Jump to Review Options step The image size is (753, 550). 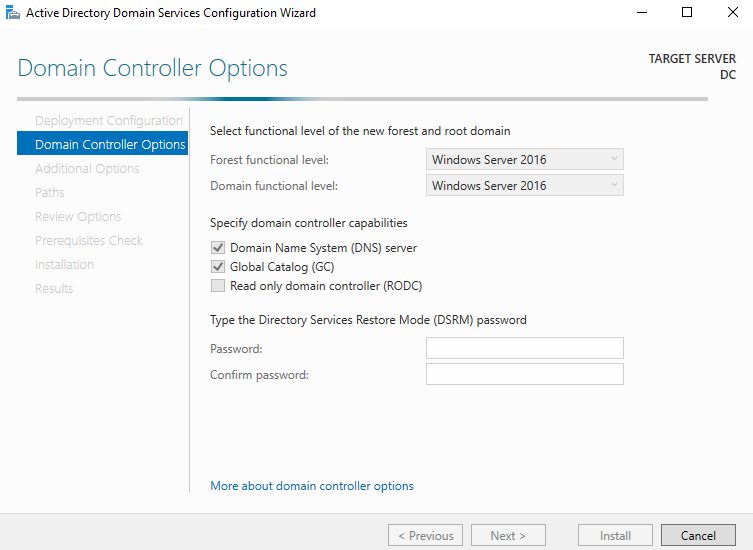[x=78, y=217]
